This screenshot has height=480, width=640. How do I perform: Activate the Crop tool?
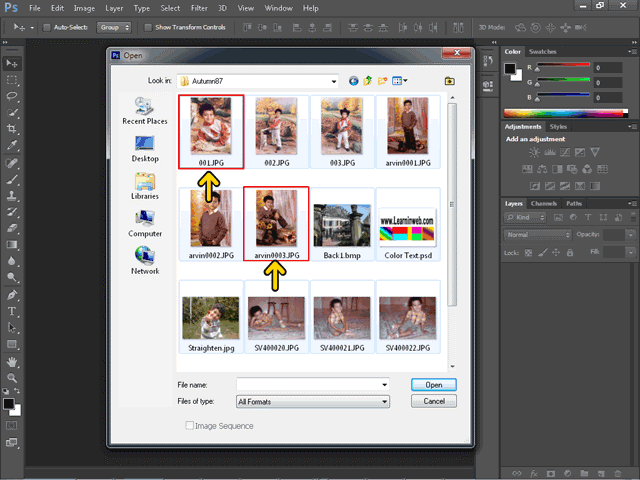coord(11,129)
